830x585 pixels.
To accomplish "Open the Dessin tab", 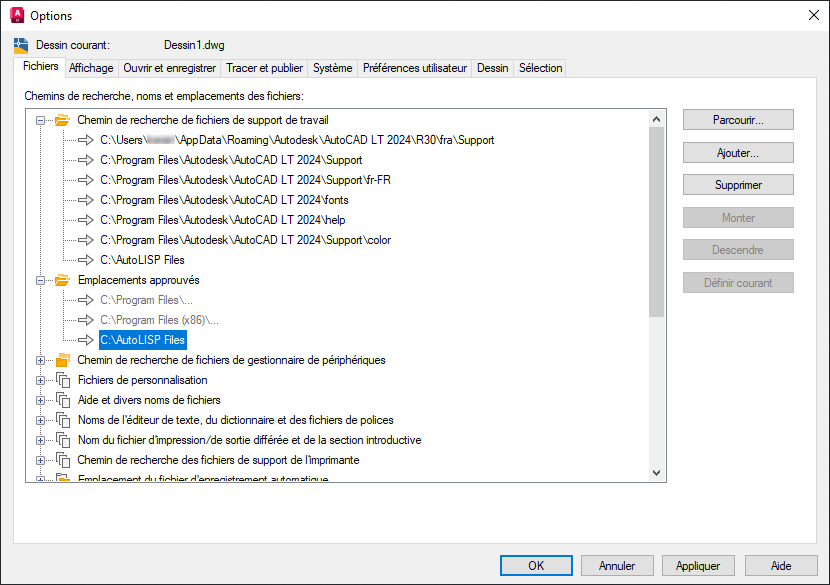I will click(x=492, y=68).
